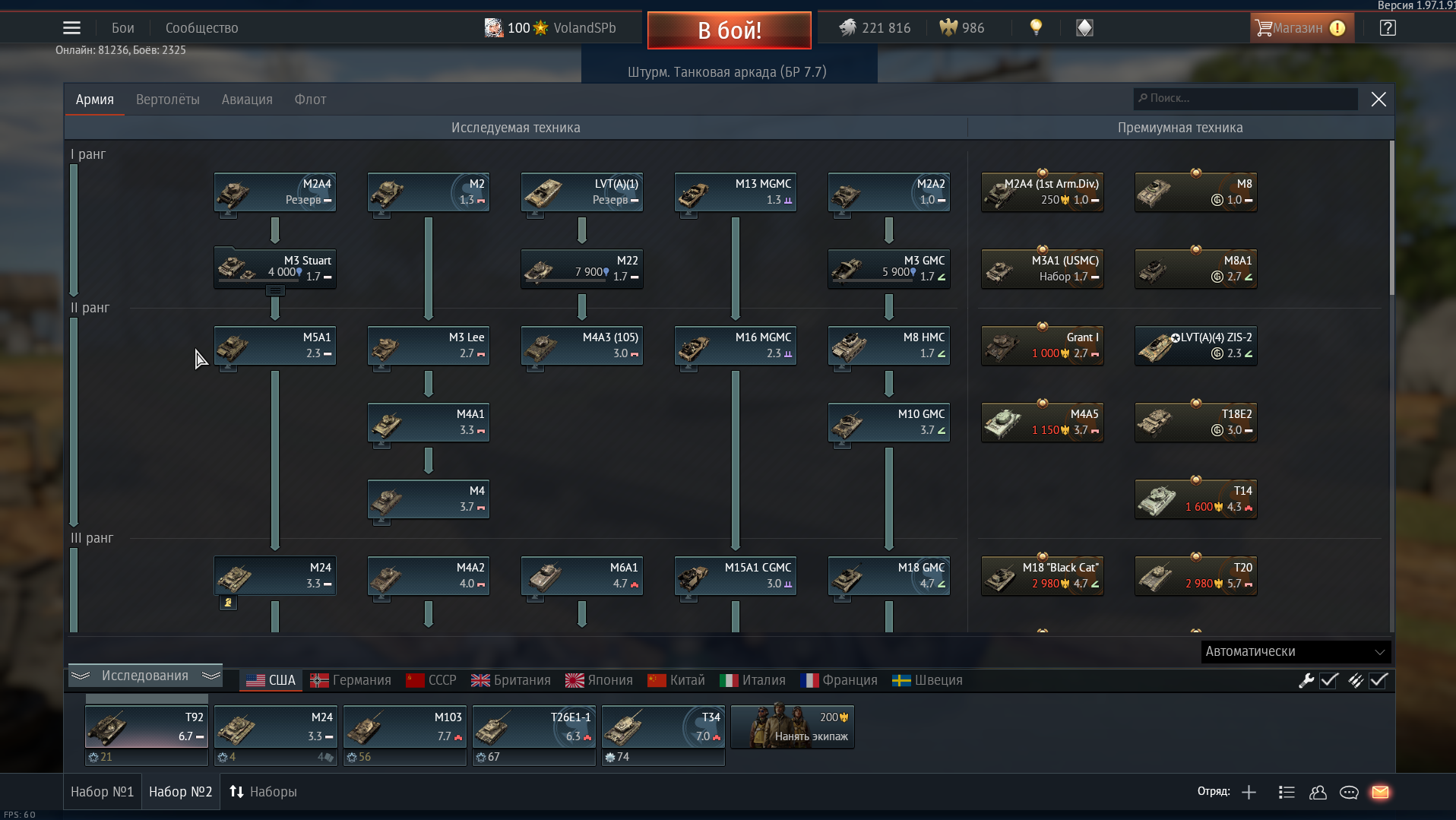Click the player avatar icon
Image resolution: width=1456 pixels, height=820 pixels.
tap(494, 28)
